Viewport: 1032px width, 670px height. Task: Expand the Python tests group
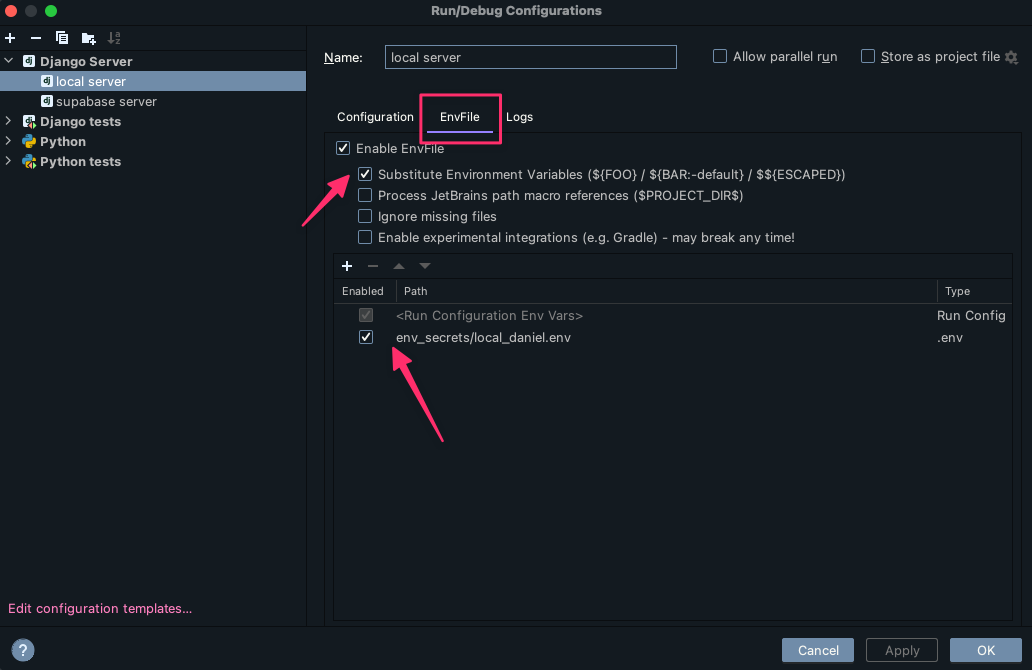coord(9,162)
